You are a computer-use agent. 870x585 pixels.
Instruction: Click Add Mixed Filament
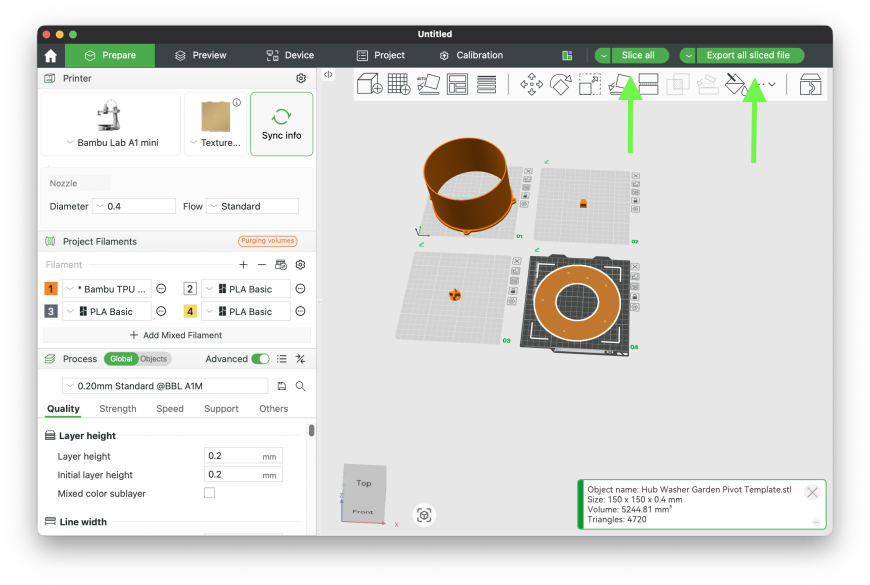point(176,335)
